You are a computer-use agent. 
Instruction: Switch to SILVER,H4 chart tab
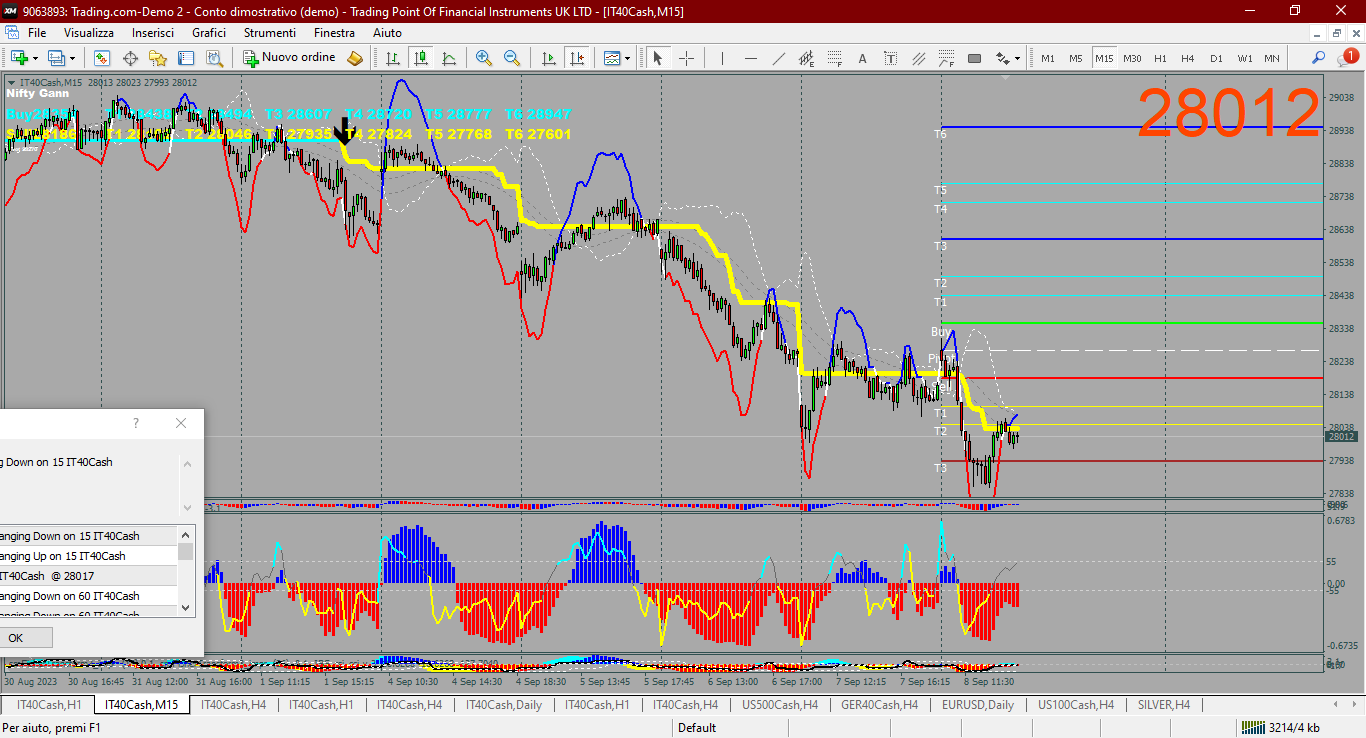1164,705
